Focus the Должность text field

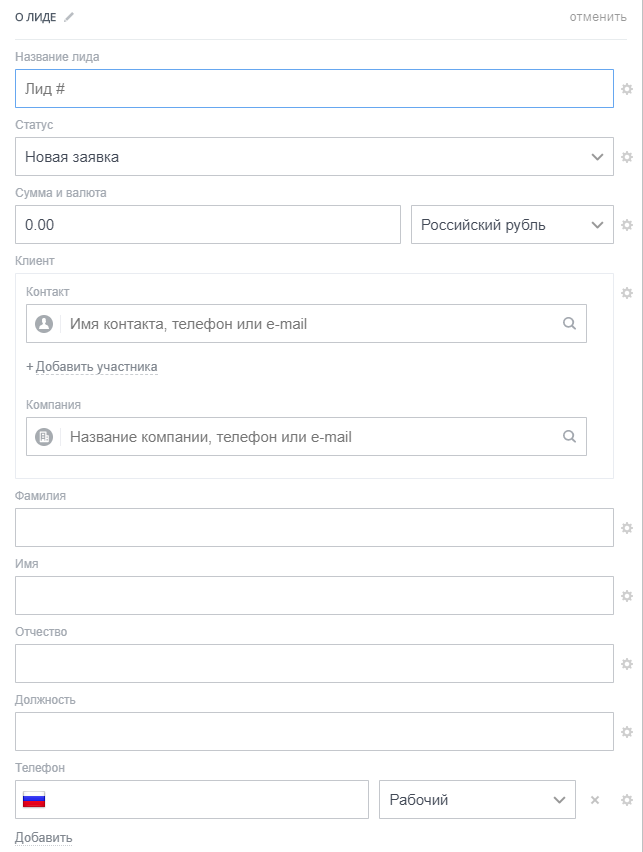point(314,732)
